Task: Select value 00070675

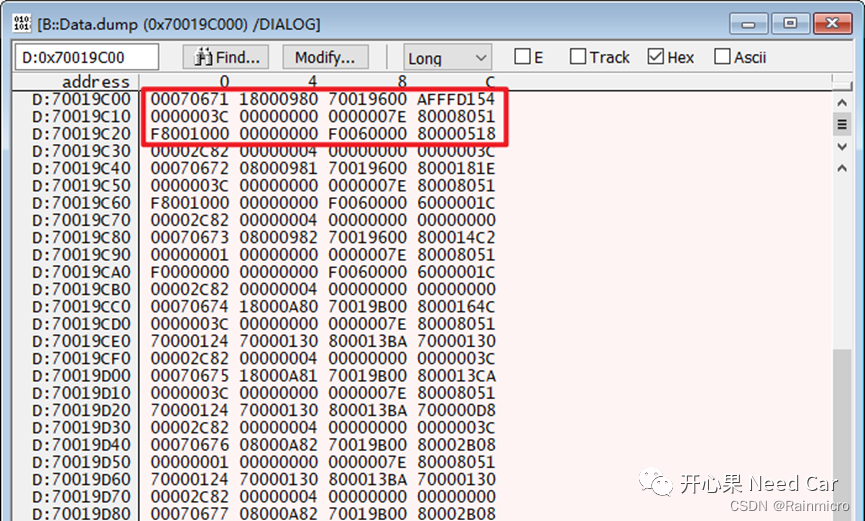Action: [190, 376]
